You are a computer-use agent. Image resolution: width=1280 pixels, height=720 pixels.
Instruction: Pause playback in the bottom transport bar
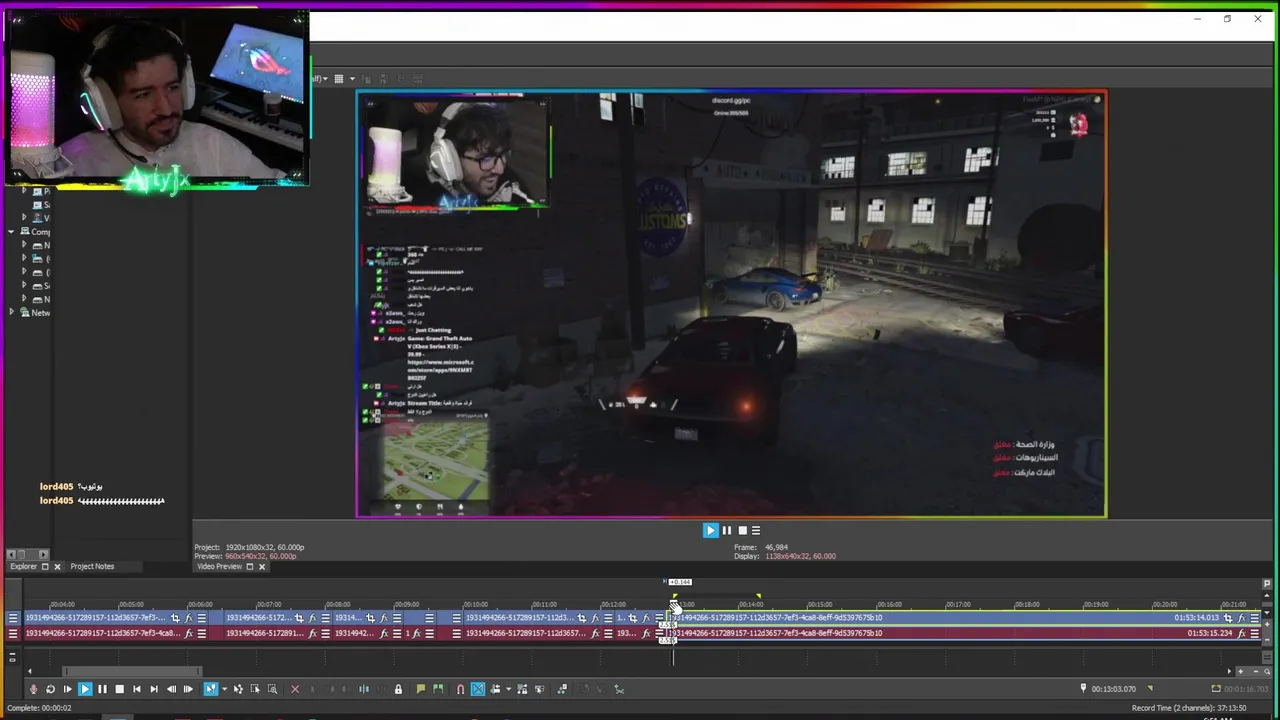pos(102,689)
